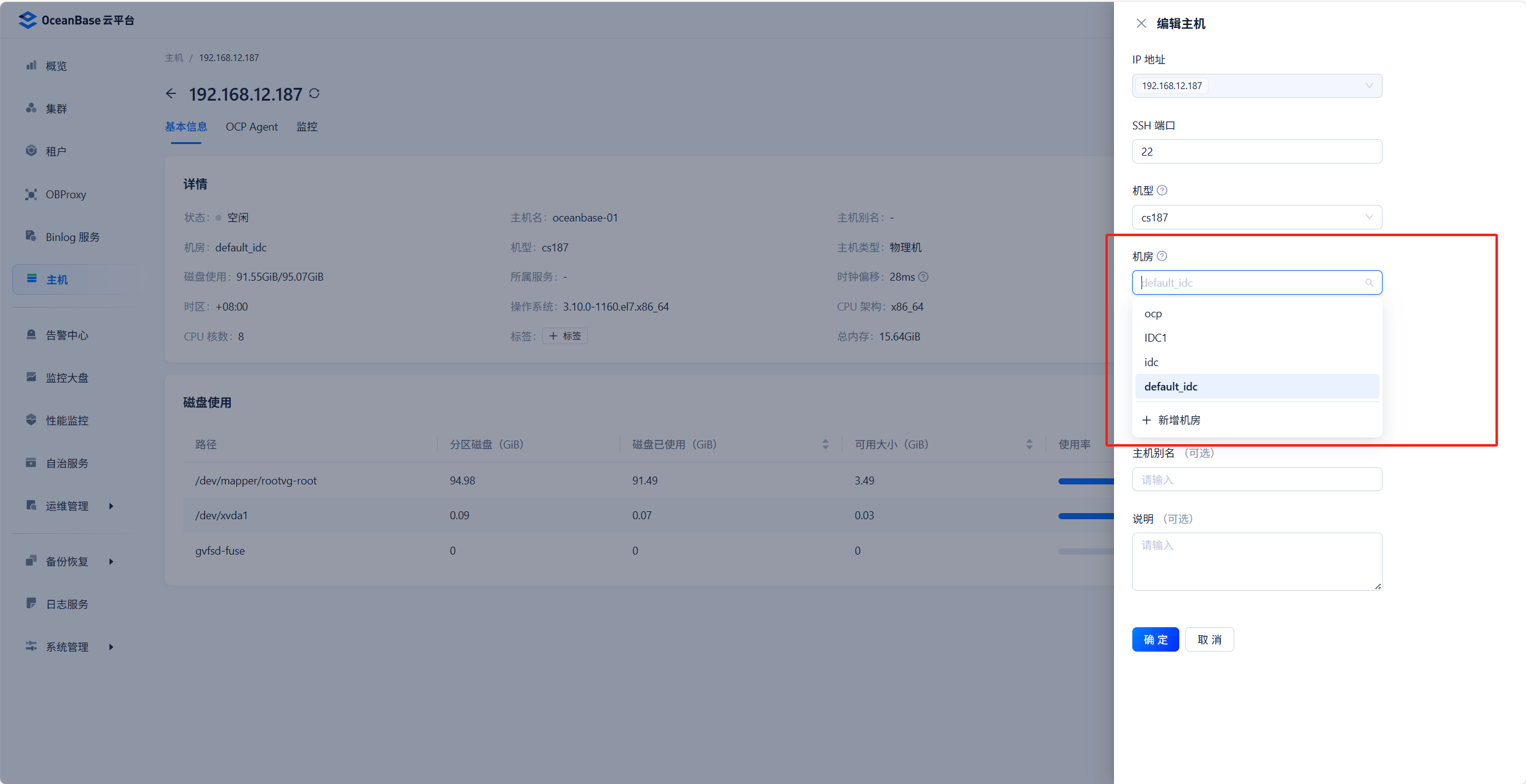Screen dimensions: 1526x784
Task: Click the 告警中心 bell icon
Action: 31,334
